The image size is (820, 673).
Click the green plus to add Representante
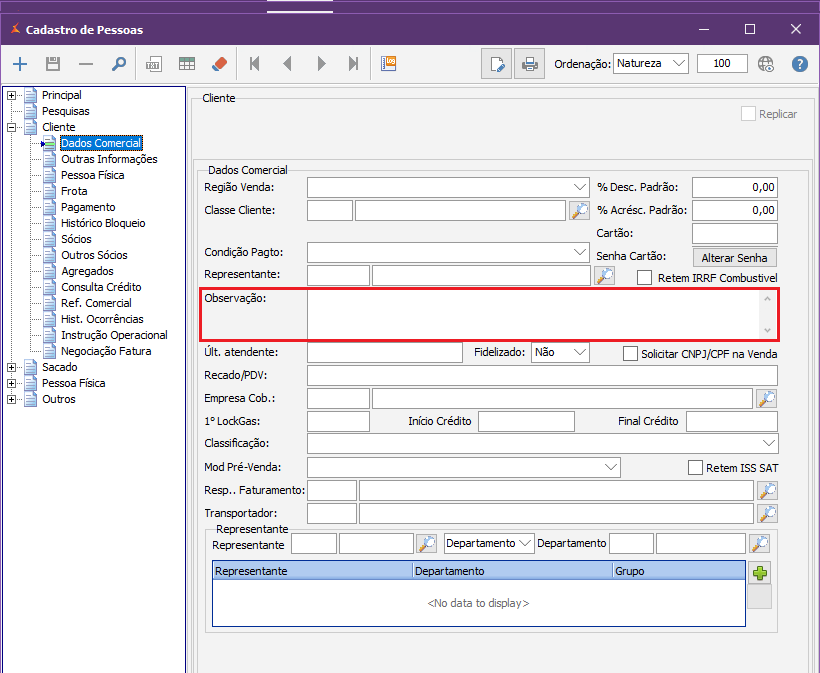point(760,573)
